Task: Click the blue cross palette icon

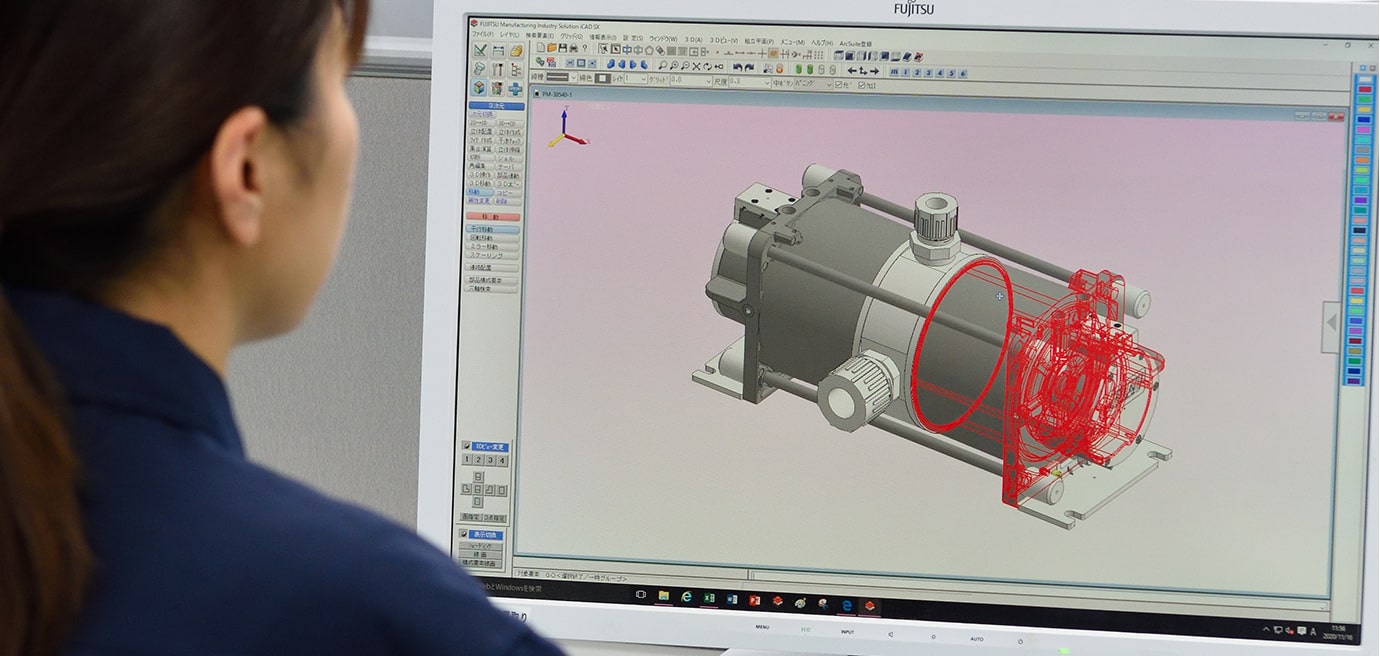Action: tap(515, 89)
